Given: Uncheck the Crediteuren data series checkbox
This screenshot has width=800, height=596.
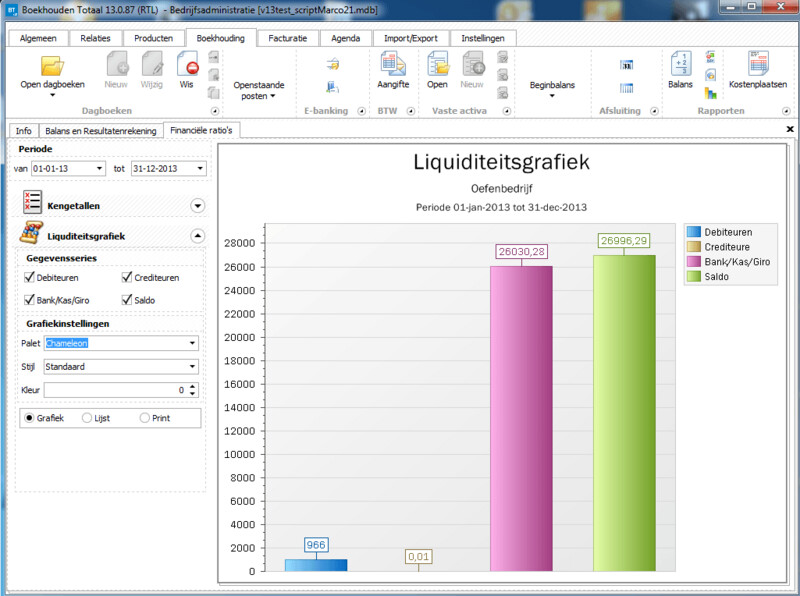Looking at the screenshot, I should coord(127,277).
